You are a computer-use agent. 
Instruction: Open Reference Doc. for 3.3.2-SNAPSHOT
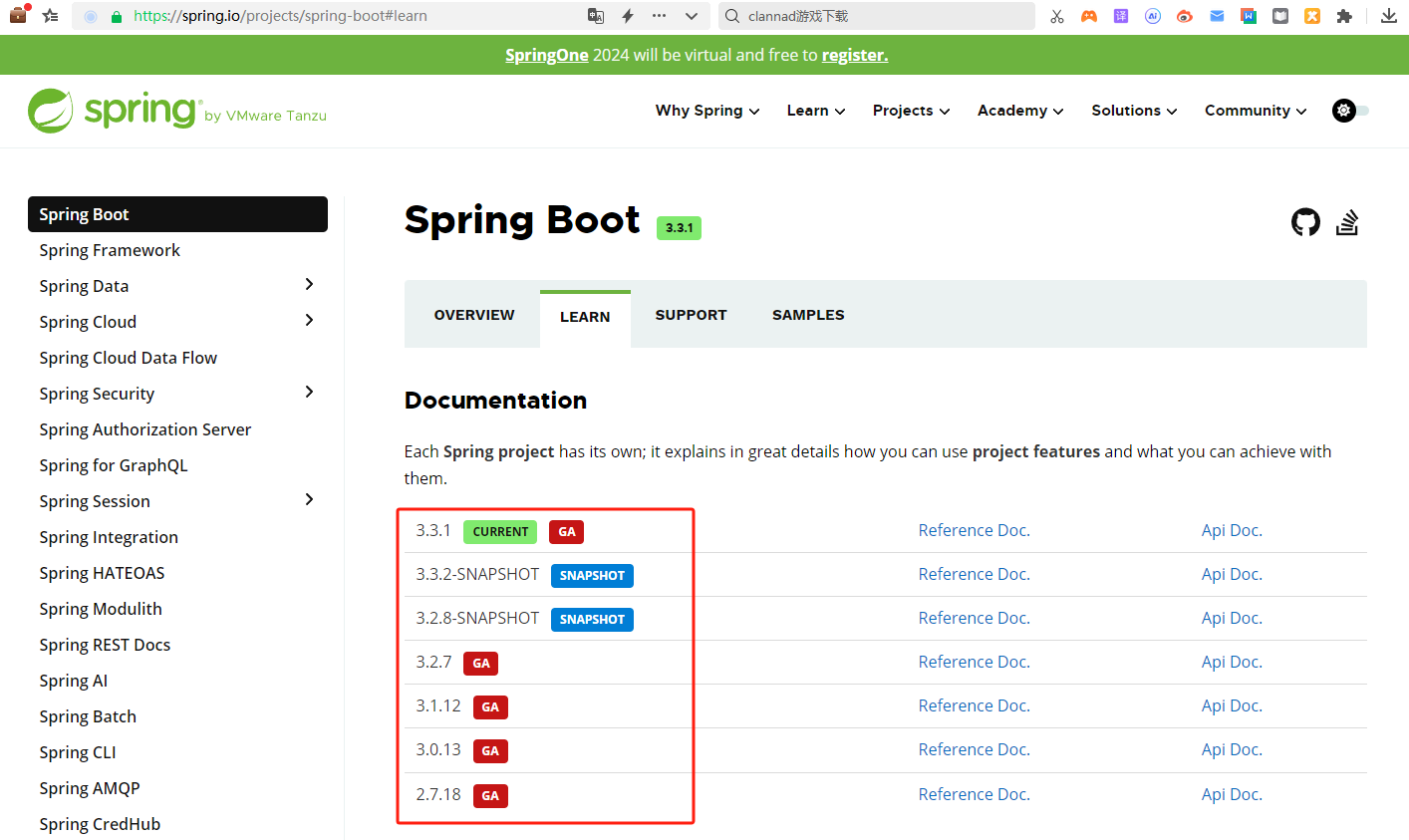[x=975, y=575]
